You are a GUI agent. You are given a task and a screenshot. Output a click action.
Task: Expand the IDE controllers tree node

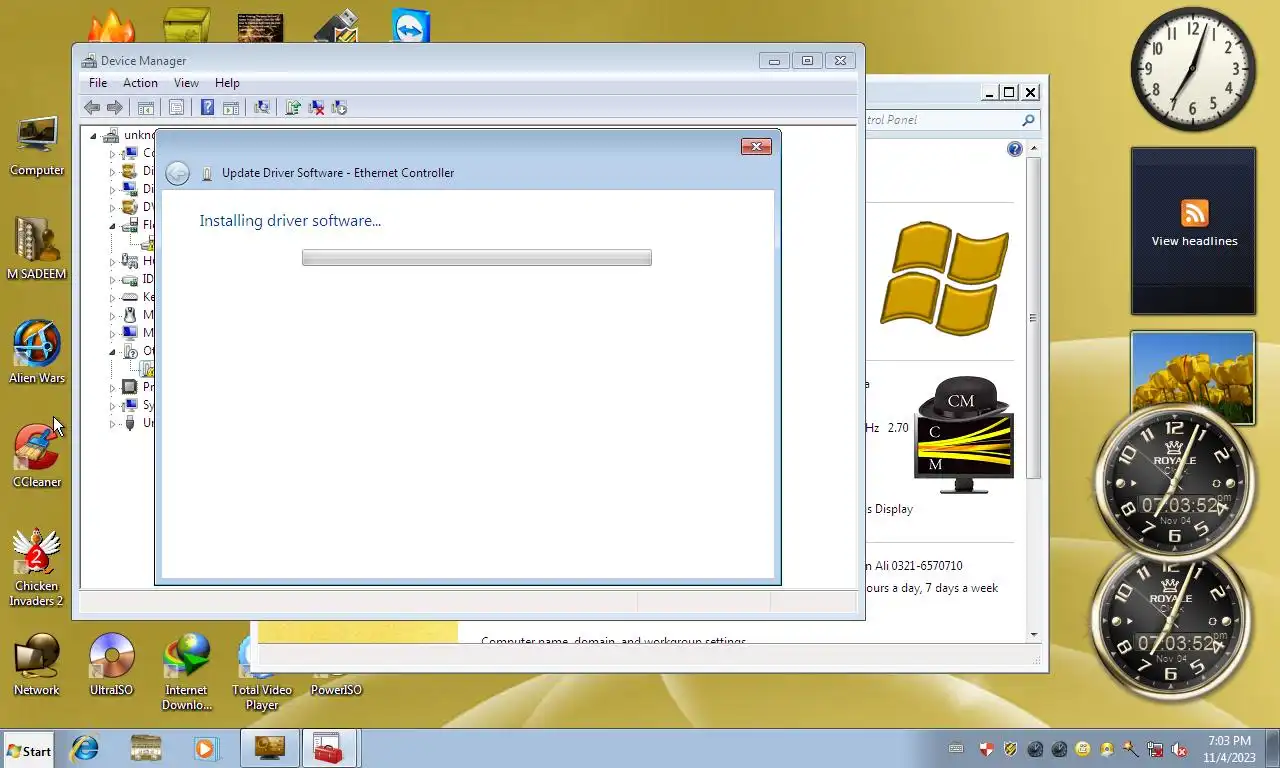[112, 280]
